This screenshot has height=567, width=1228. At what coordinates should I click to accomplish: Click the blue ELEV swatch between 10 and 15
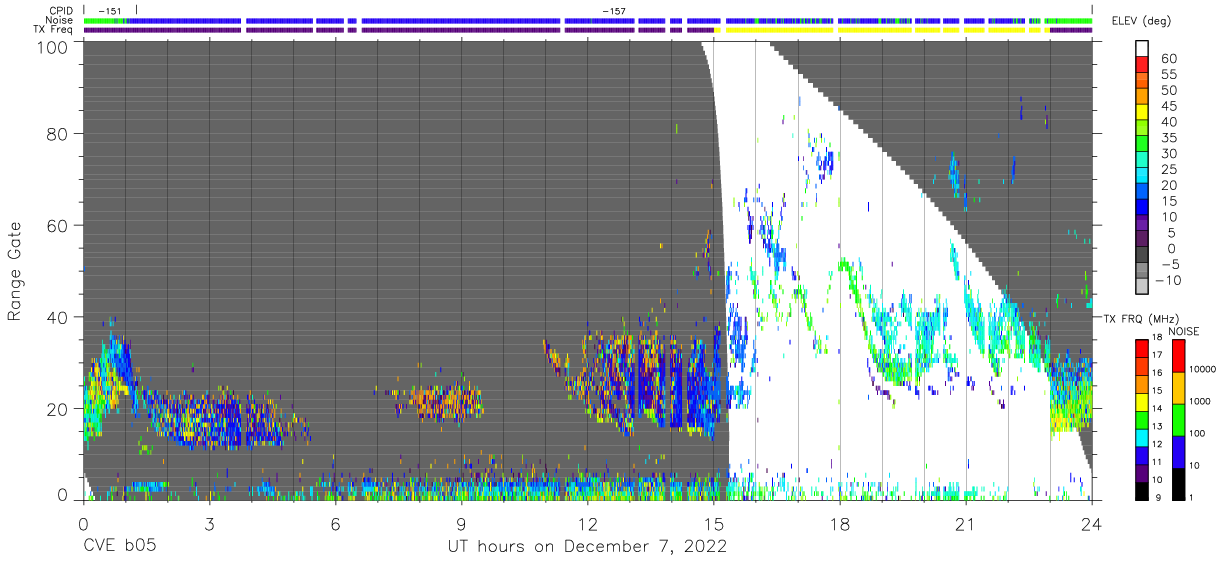(x=1144, y=209)
